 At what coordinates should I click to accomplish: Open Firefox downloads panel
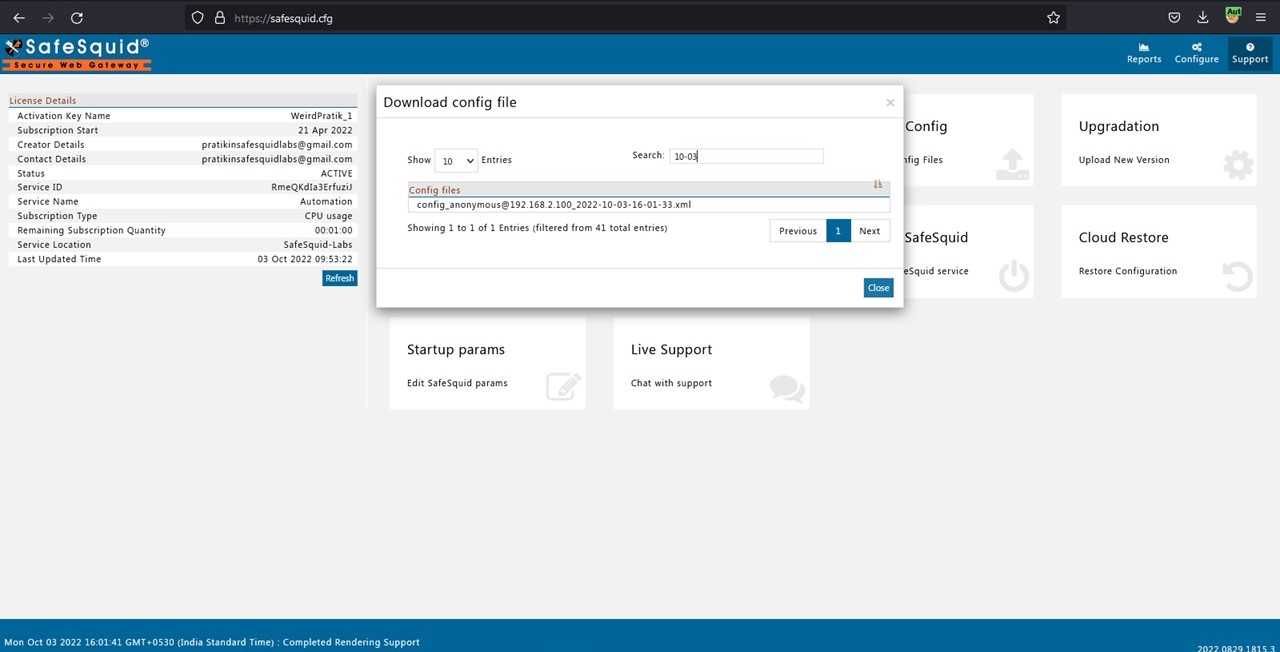(1203, 18)
